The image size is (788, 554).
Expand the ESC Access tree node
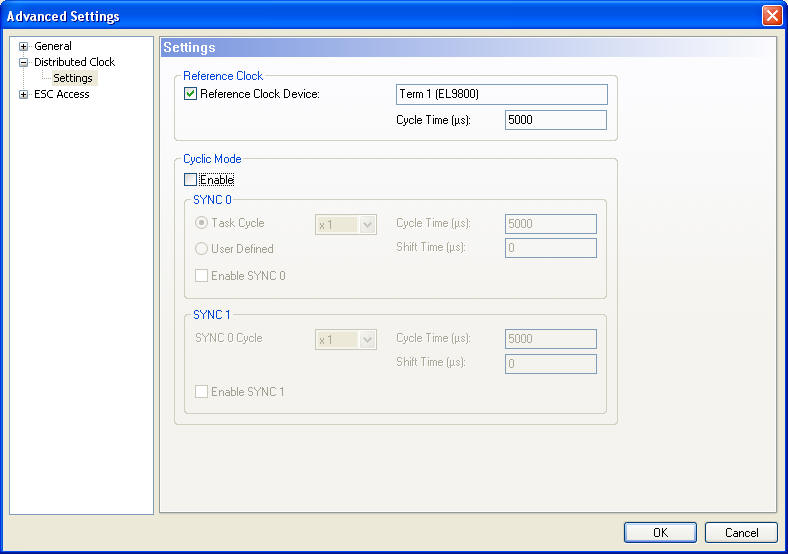(23, 95)
